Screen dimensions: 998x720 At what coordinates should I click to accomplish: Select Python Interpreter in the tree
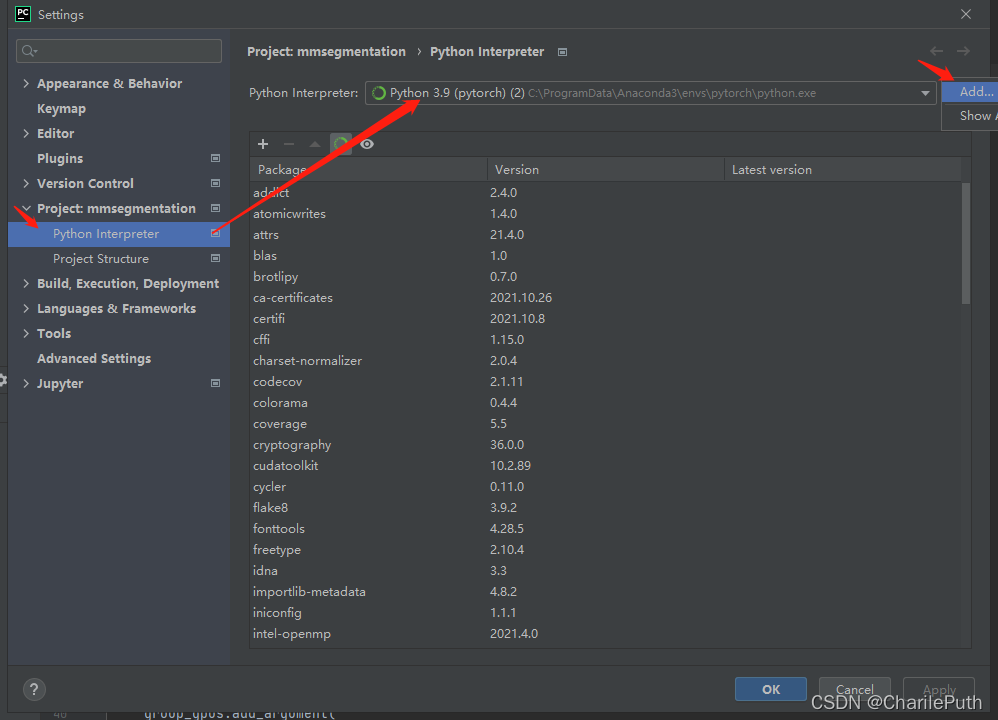[x=119, y=234]
